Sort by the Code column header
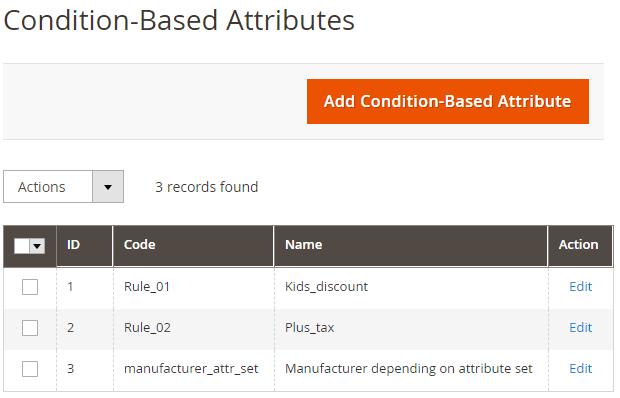 point(193,246)
